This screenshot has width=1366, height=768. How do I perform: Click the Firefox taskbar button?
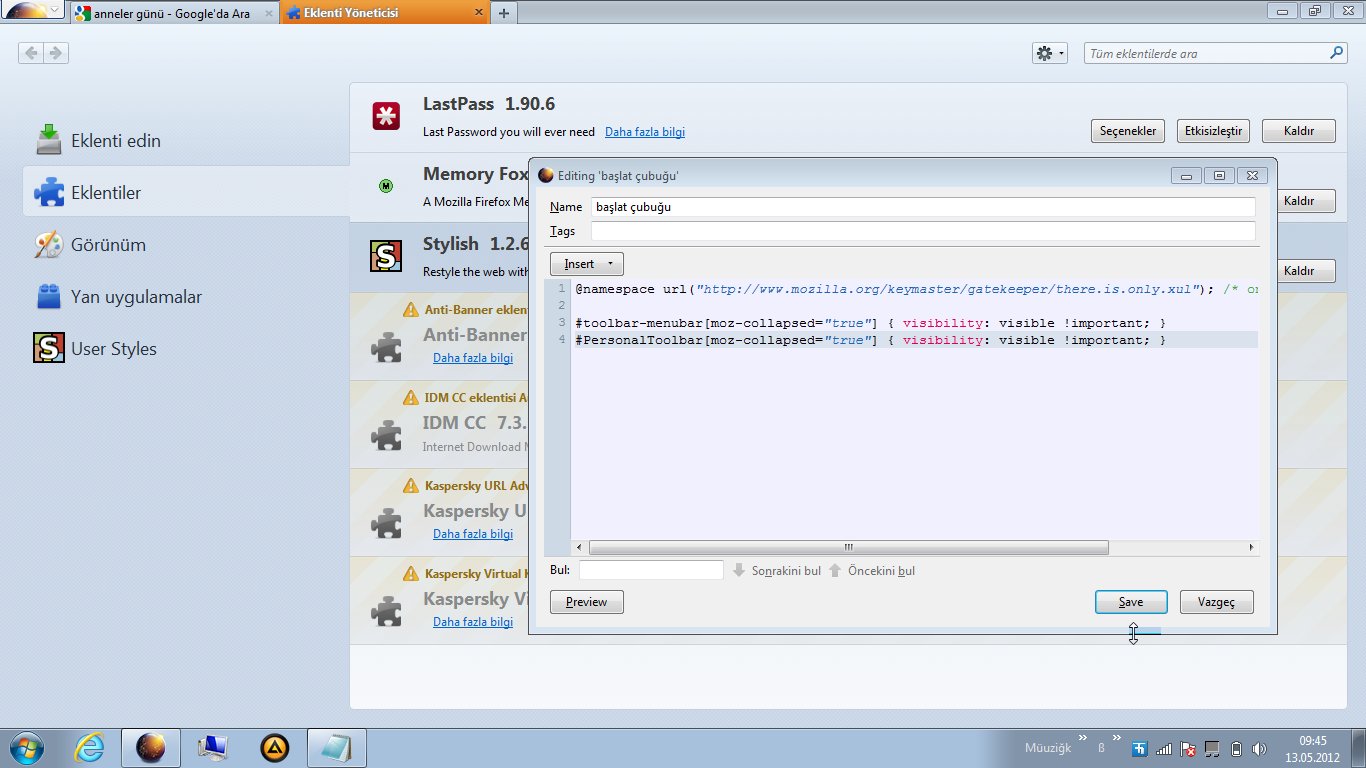(x=151, y=748)
